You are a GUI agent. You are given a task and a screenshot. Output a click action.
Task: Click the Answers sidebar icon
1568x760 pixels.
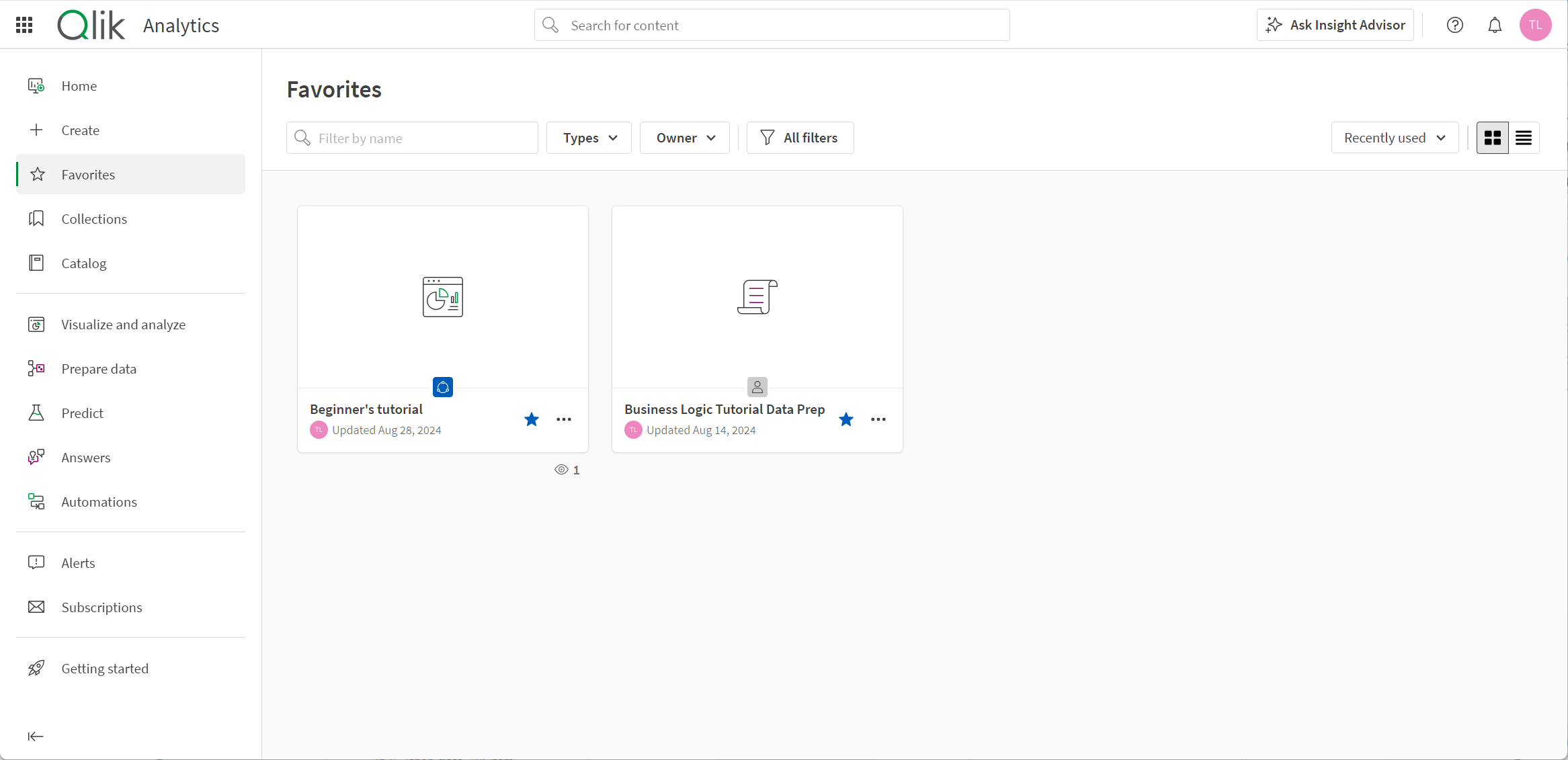point(36,457)
